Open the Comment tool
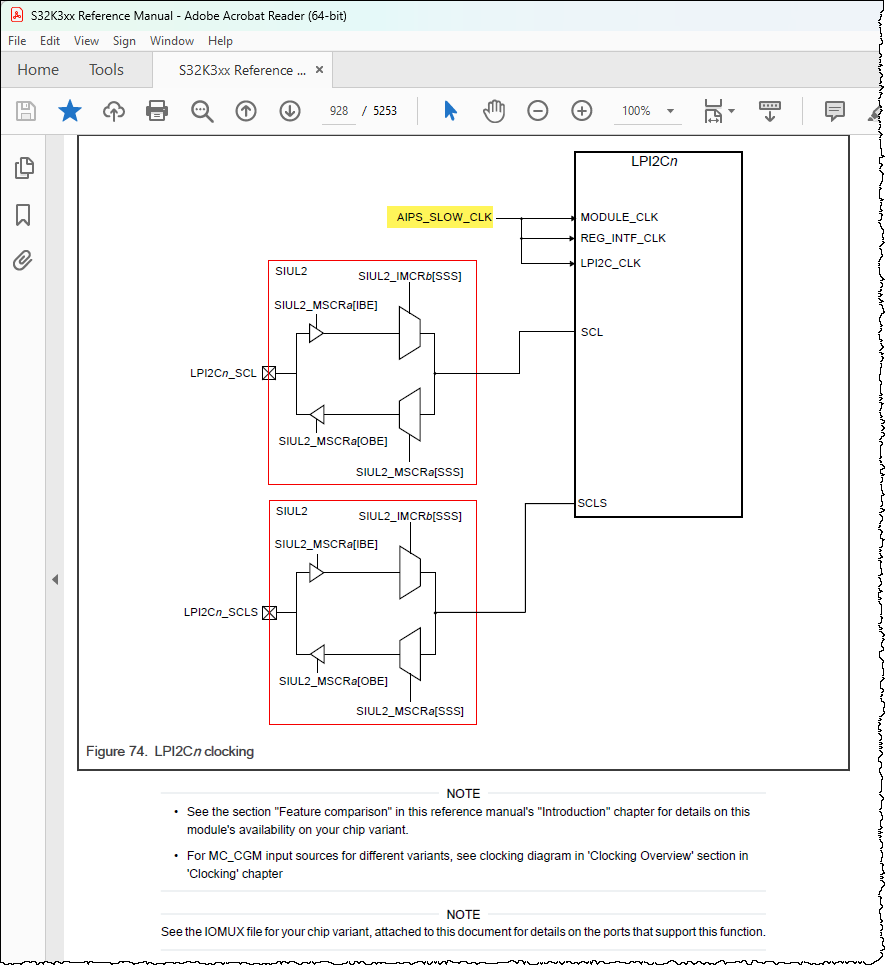This screenshot has height=965, width=886. click(x=834, y=111)
